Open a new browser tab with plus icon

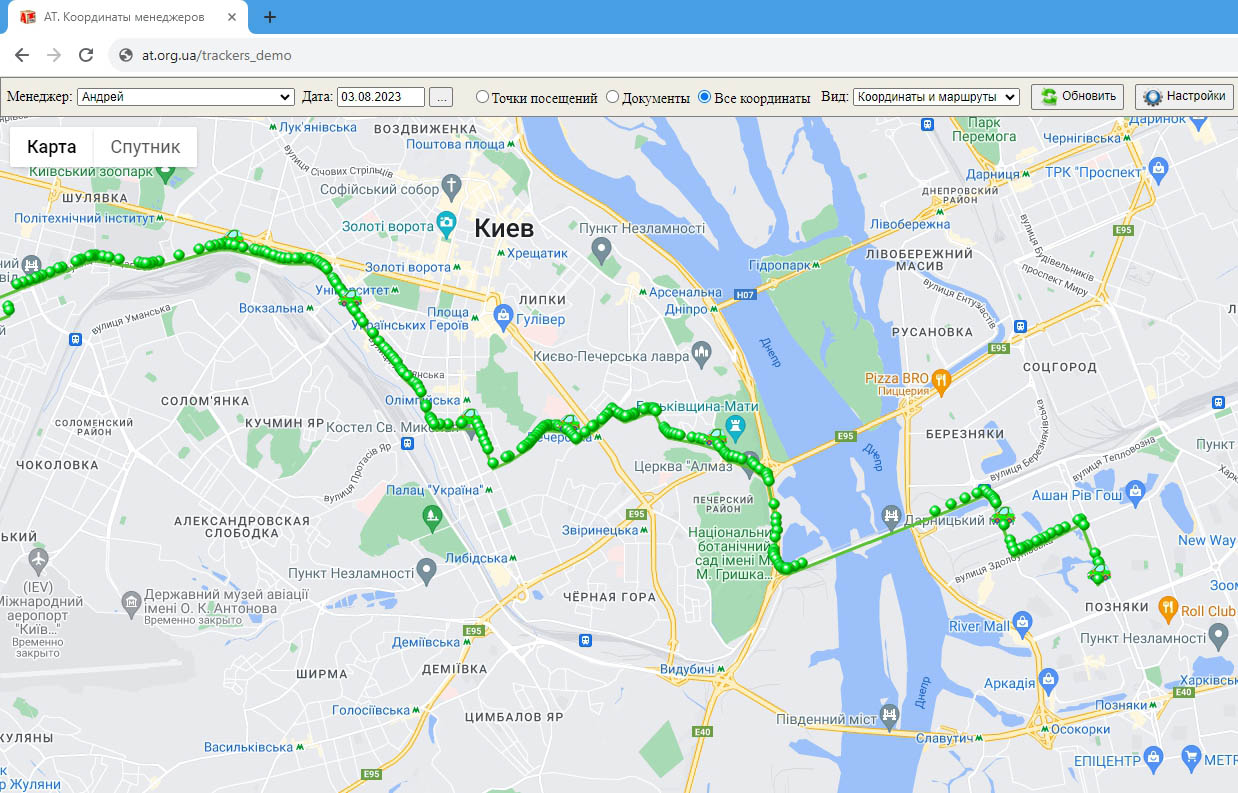pyautogui.click(x=269, y=17)
